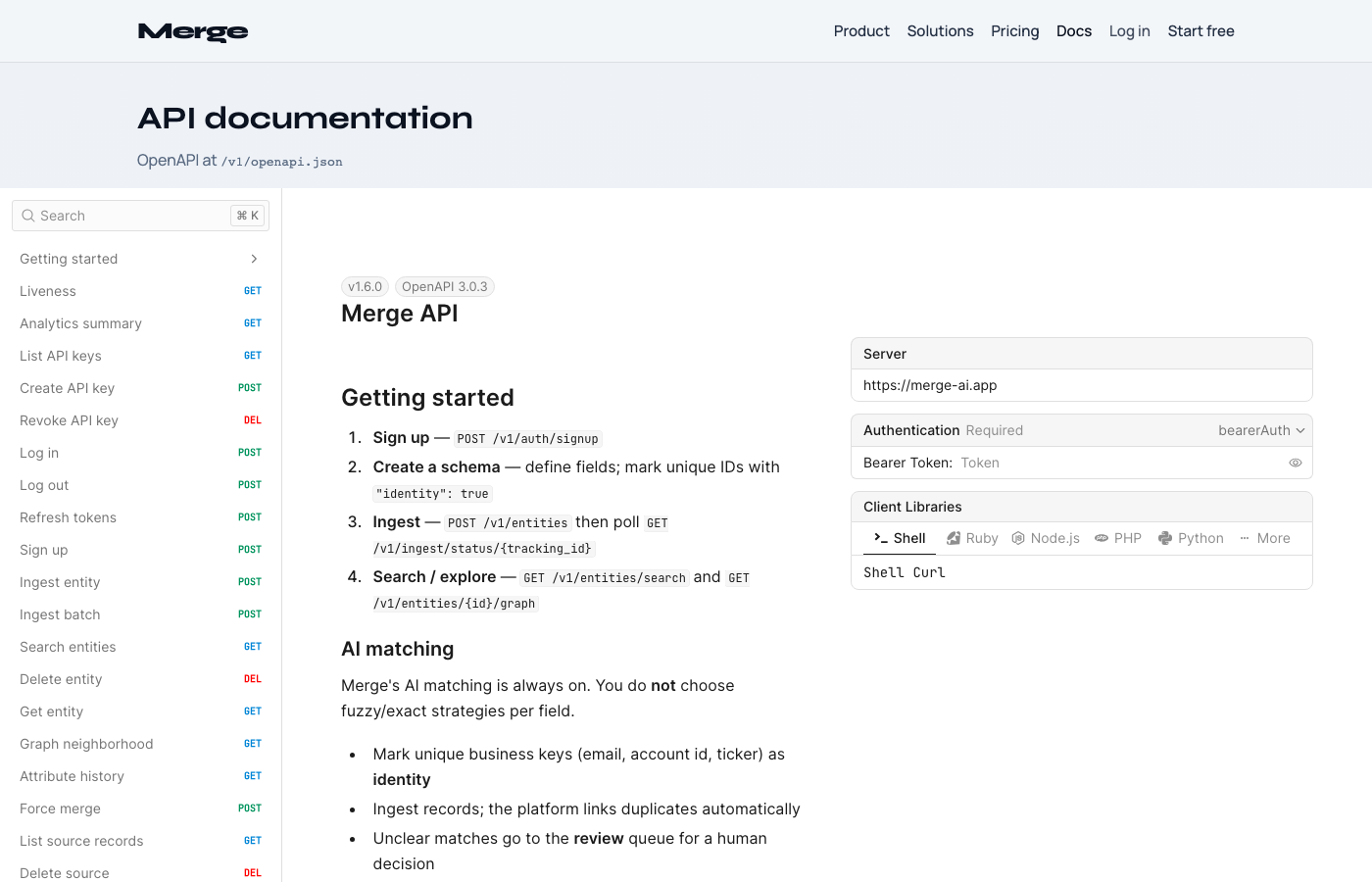
Task: Open Create API key endpoint
Action: pyautogui.click(x=140, y=388)
